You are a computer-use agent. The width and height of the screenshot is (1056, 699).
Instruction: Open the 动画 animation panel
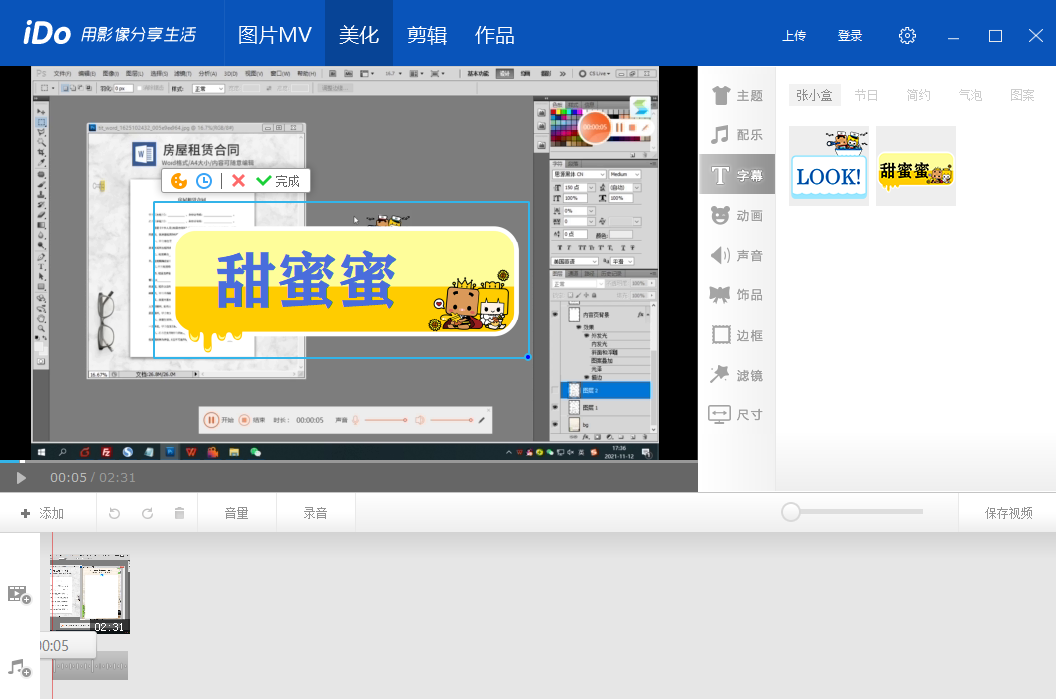point(737,215)
